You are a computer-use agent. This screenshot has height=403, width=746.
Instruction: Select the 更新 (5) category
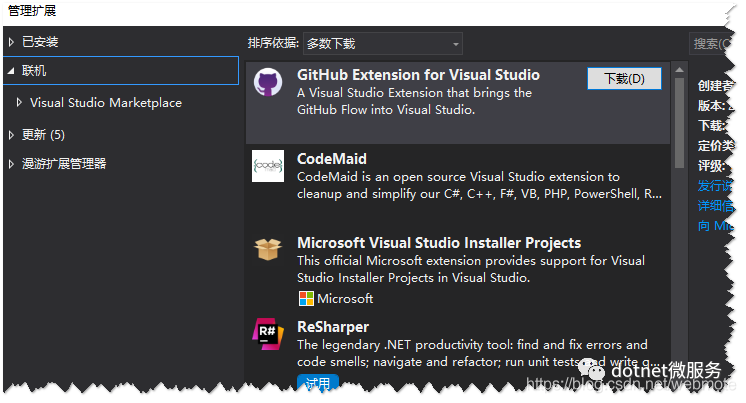pos(43,135)
